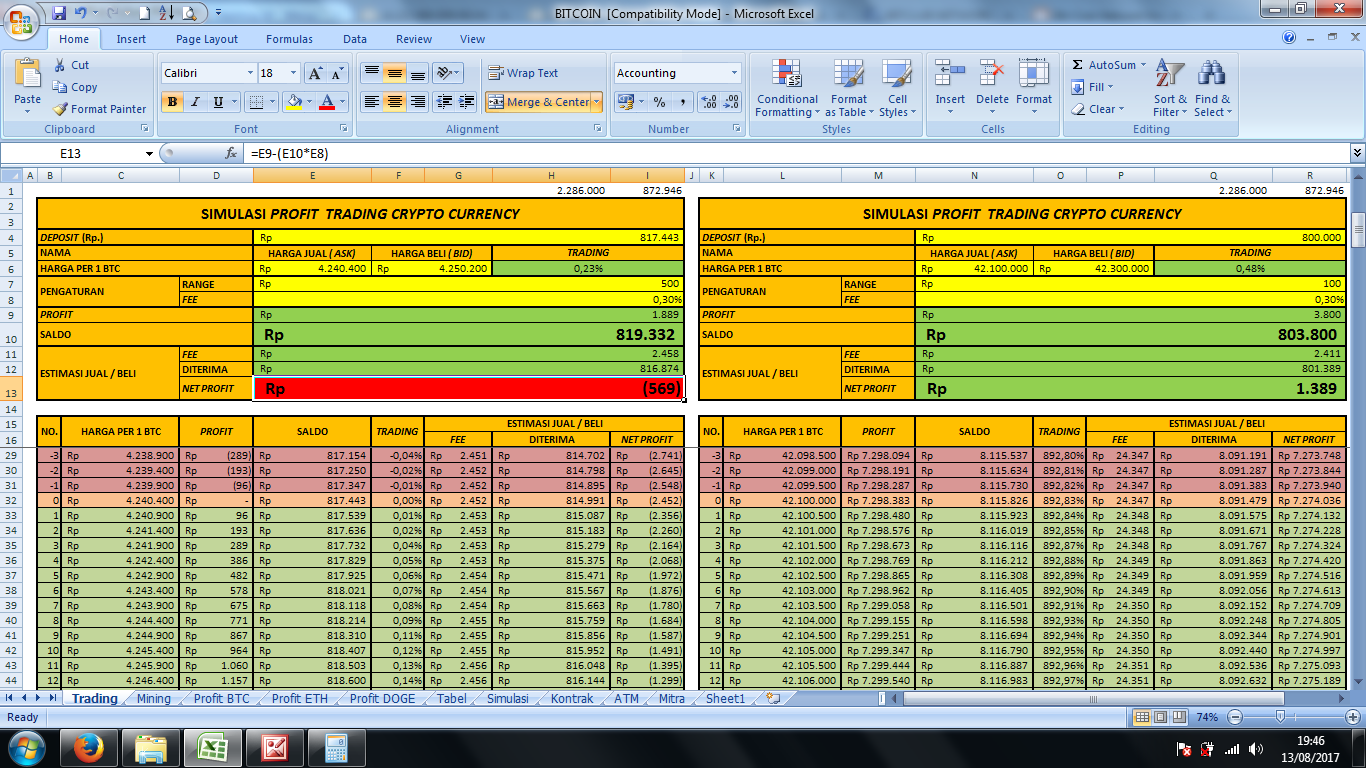
Task: Apply Comma Style format
Action: 682,102
